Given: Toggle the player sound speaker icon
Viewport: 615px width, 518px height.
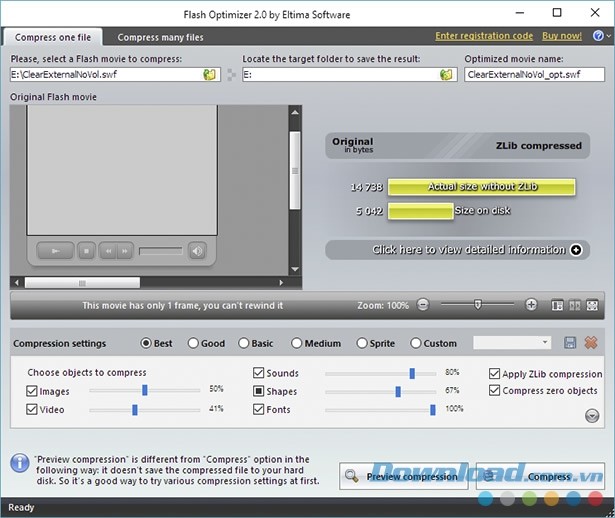Looking at the screenshot, I should (197, 251).
